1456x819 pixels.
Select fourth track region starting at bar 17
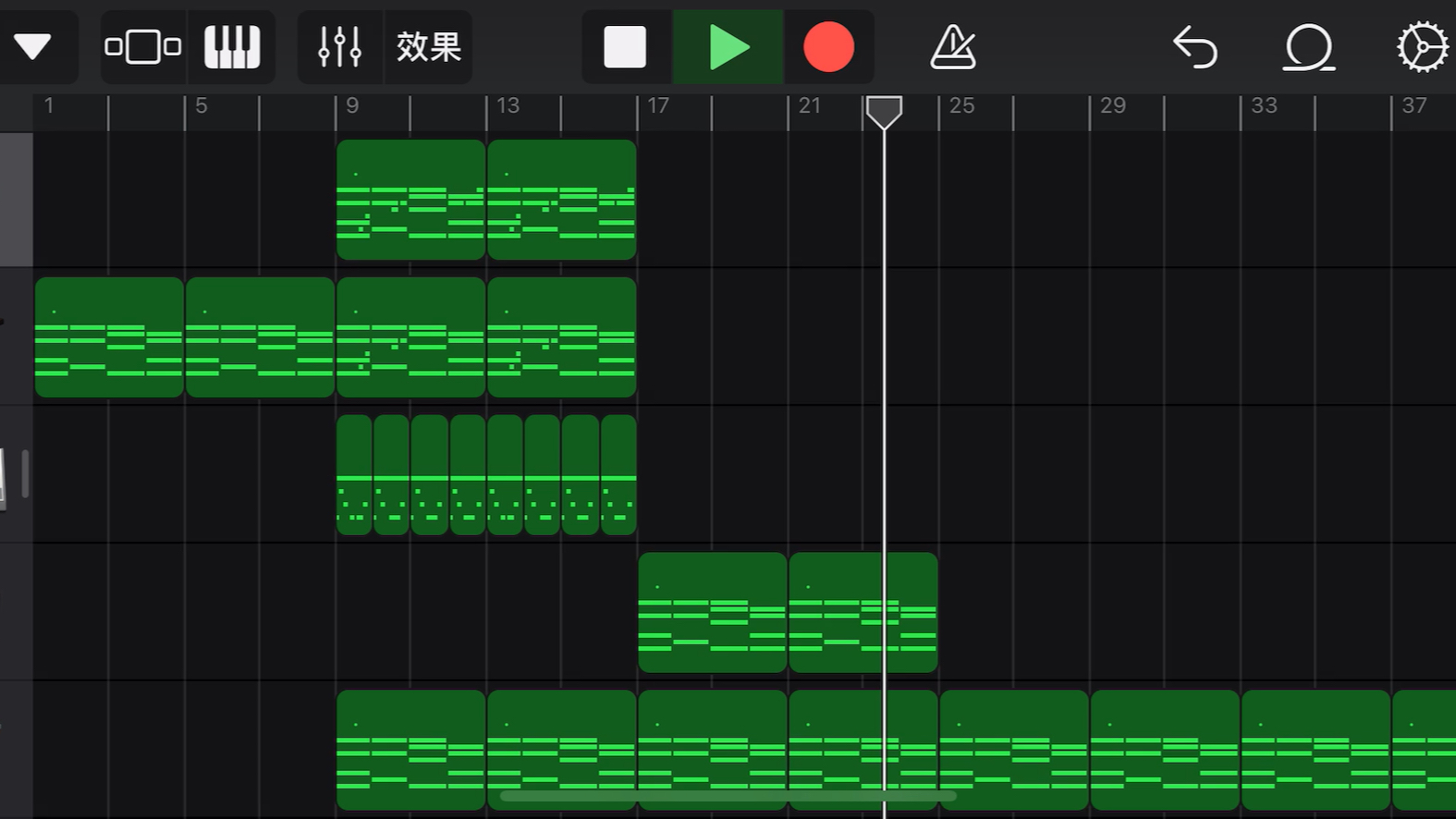point(713,613)
